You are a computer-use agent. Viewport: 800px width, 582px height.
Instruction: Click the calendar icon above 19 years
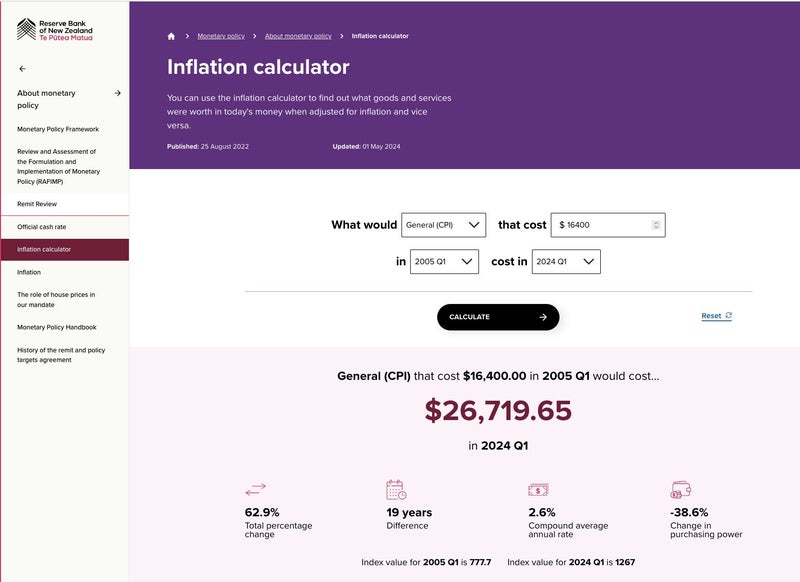click(x=396, y=490)
